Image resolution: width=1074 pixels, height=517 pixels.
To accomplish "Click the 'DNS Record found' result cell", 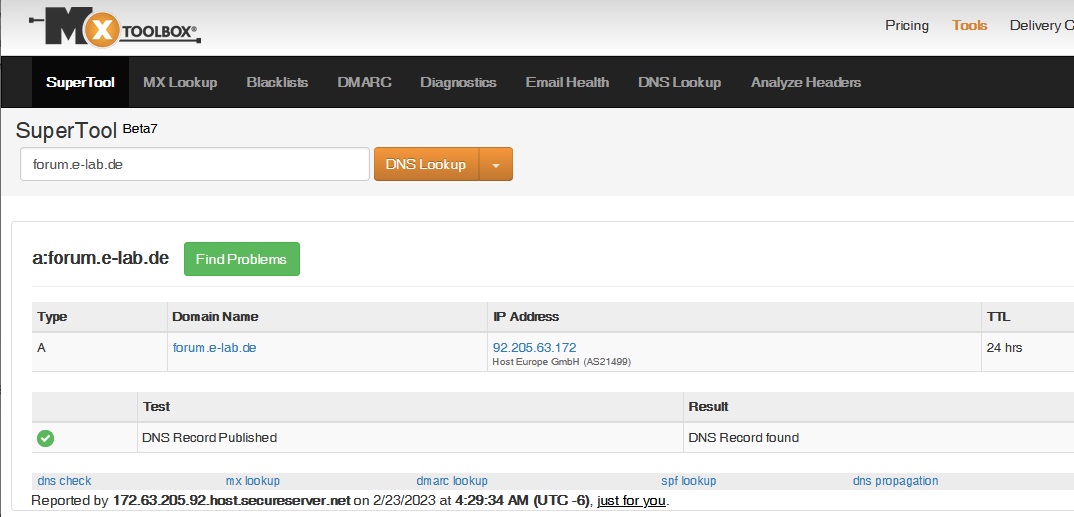I will [x=744, y=438].
